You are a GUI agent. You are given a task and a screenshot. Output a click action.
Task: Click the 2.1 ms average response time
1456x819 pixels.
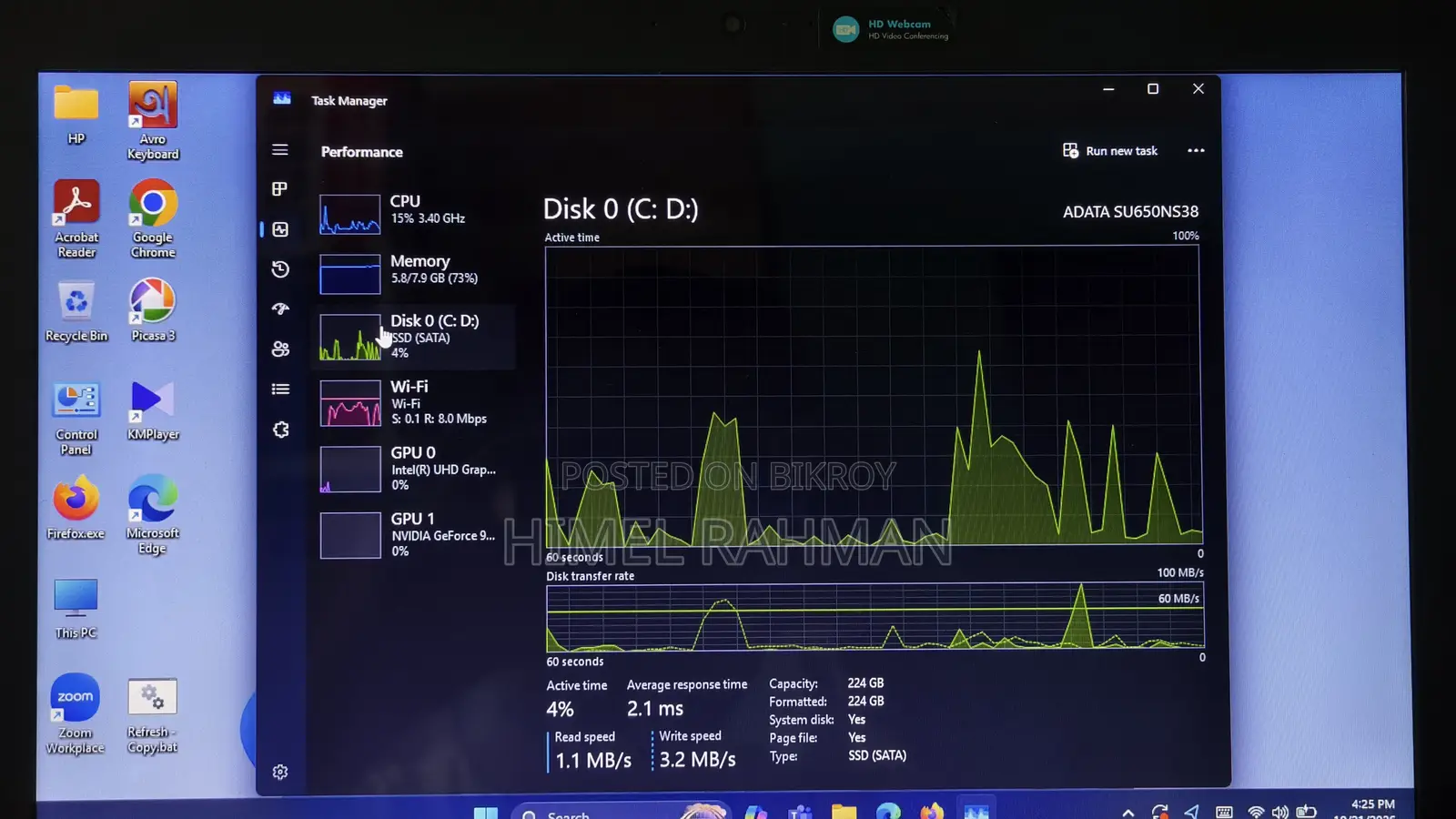click(655, 708)
